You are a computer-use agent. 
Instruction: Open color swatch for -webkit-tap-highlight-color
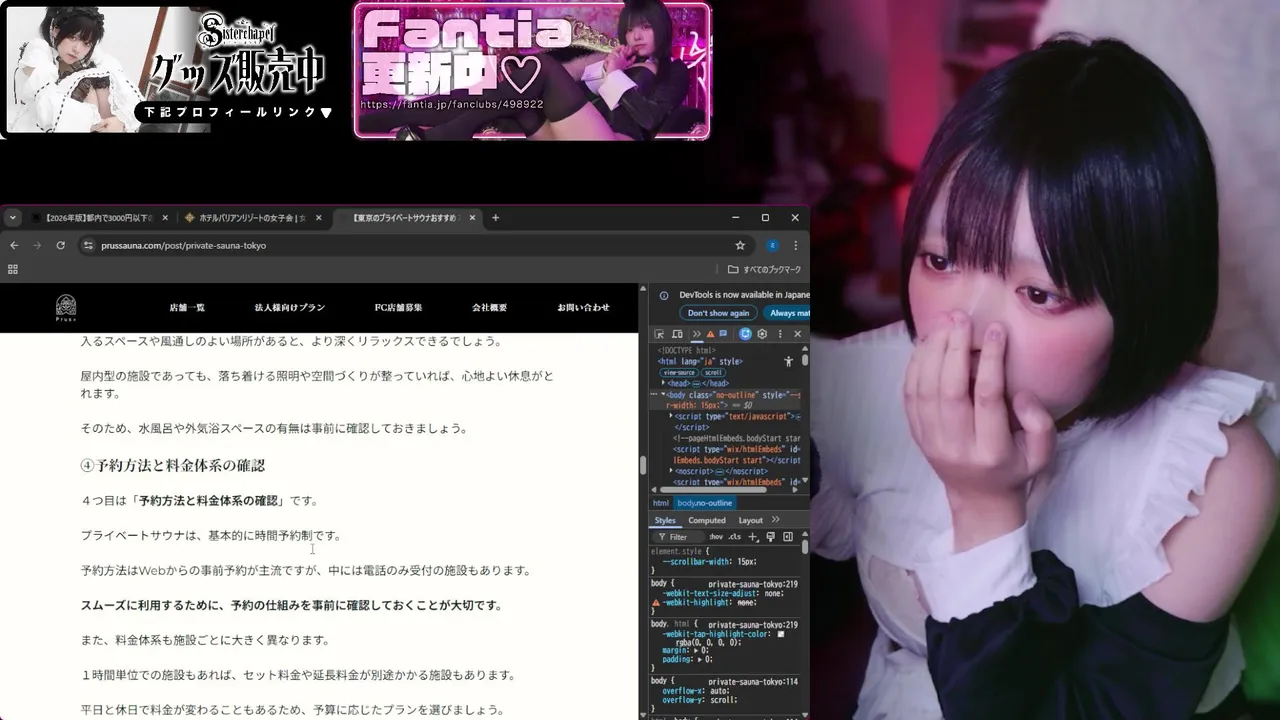pos(781,634)
